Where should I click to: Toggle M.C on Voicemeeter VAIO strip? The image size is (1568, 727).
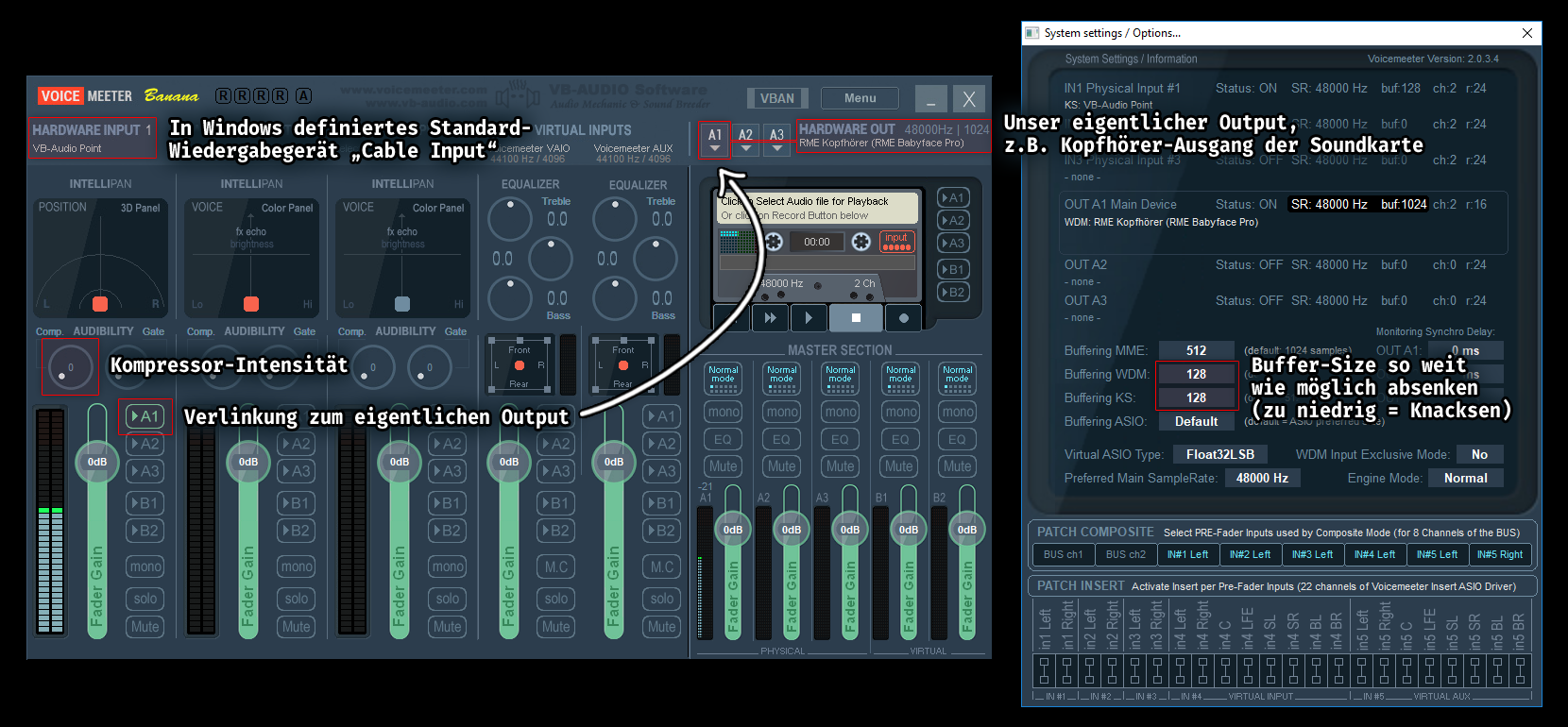point(556,566)
